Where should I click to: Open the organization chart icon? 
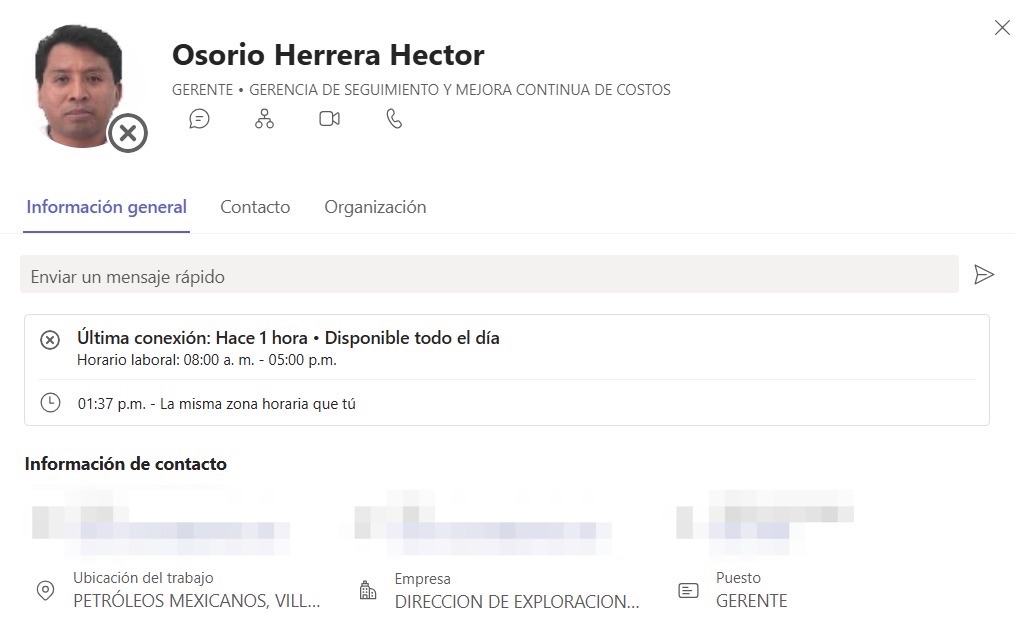tap(264, 119)
